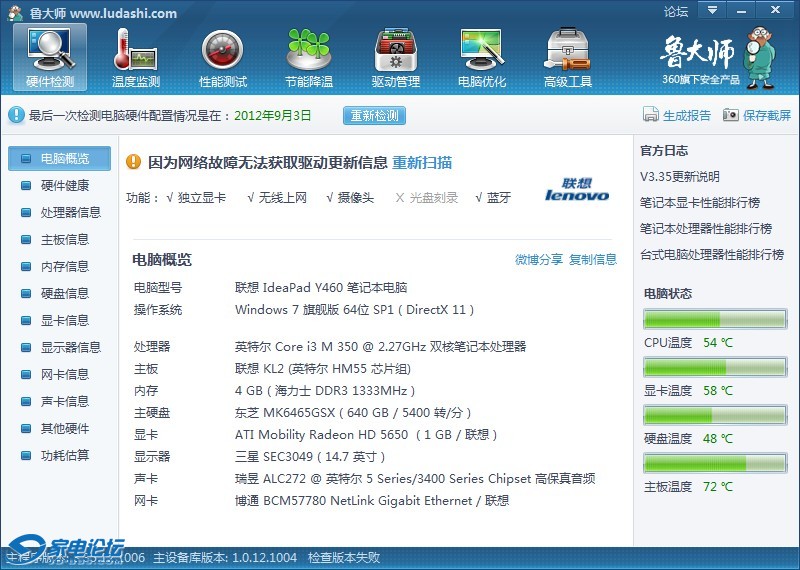This screenshot has width=800, height=570.
Task: Click the 显卡温度 progress bar
Action: (715, 367)
